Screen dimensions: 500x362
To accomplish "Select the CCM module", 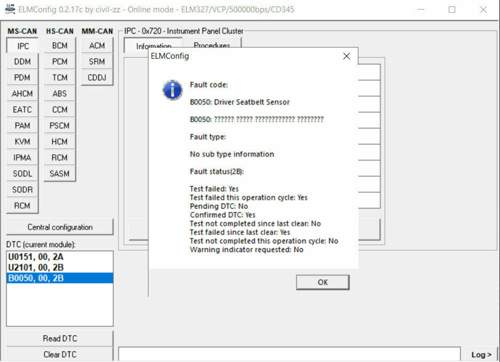I will [60, 110].
